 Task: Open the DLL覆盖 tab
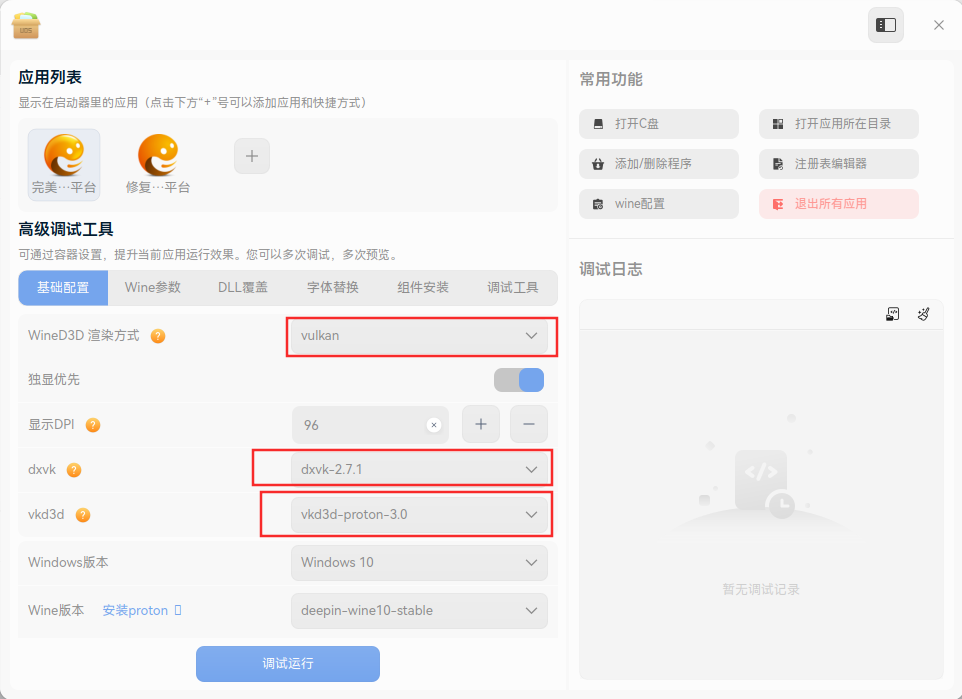point(243,288)
